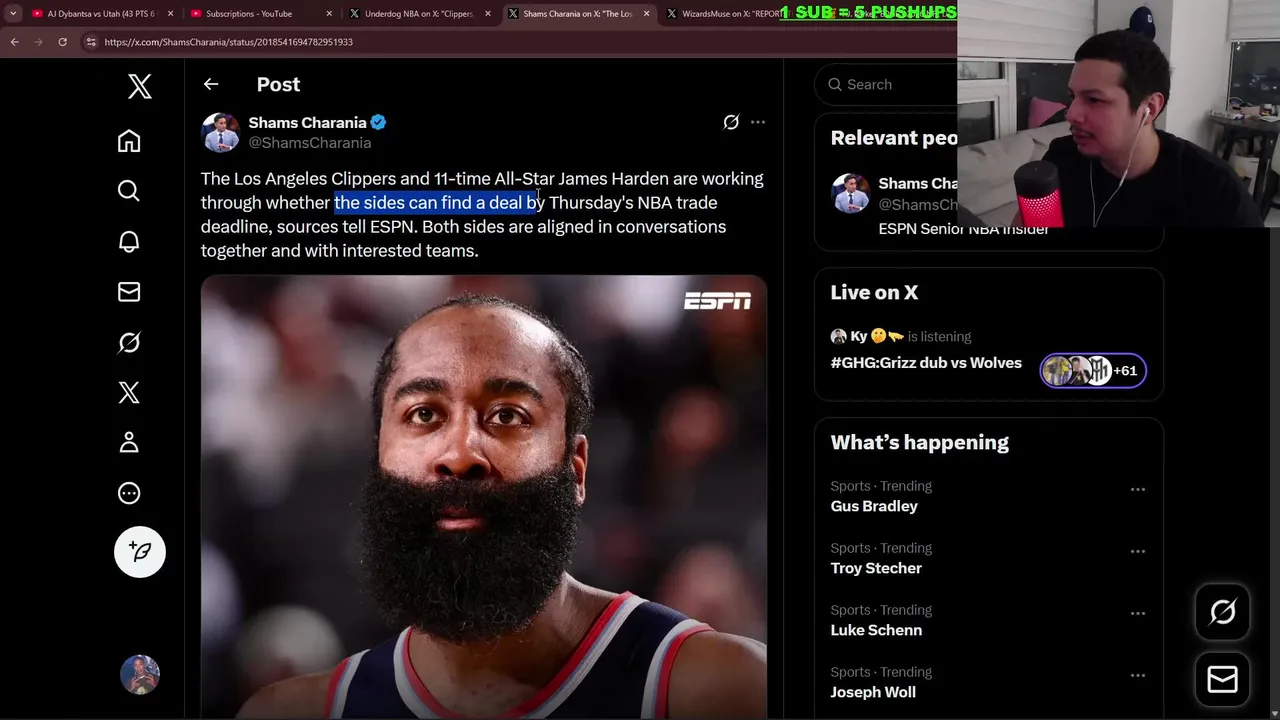
Task: Open Gus Bradley trending topic
Action: pos(874,506)
